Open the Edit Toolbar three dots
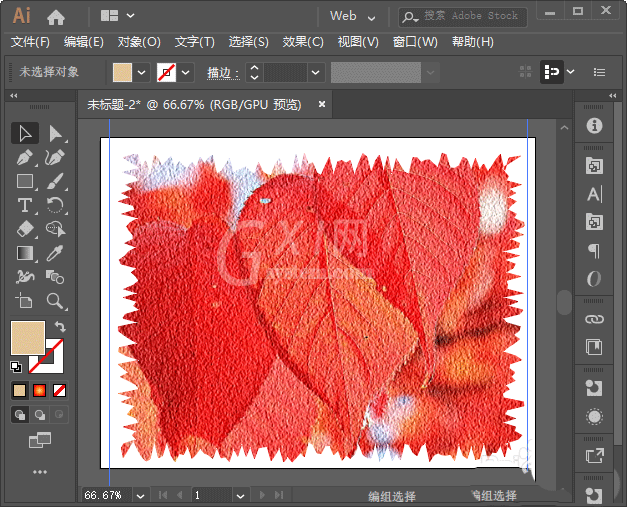The image size is (627, 507). (x=40, y=472)
